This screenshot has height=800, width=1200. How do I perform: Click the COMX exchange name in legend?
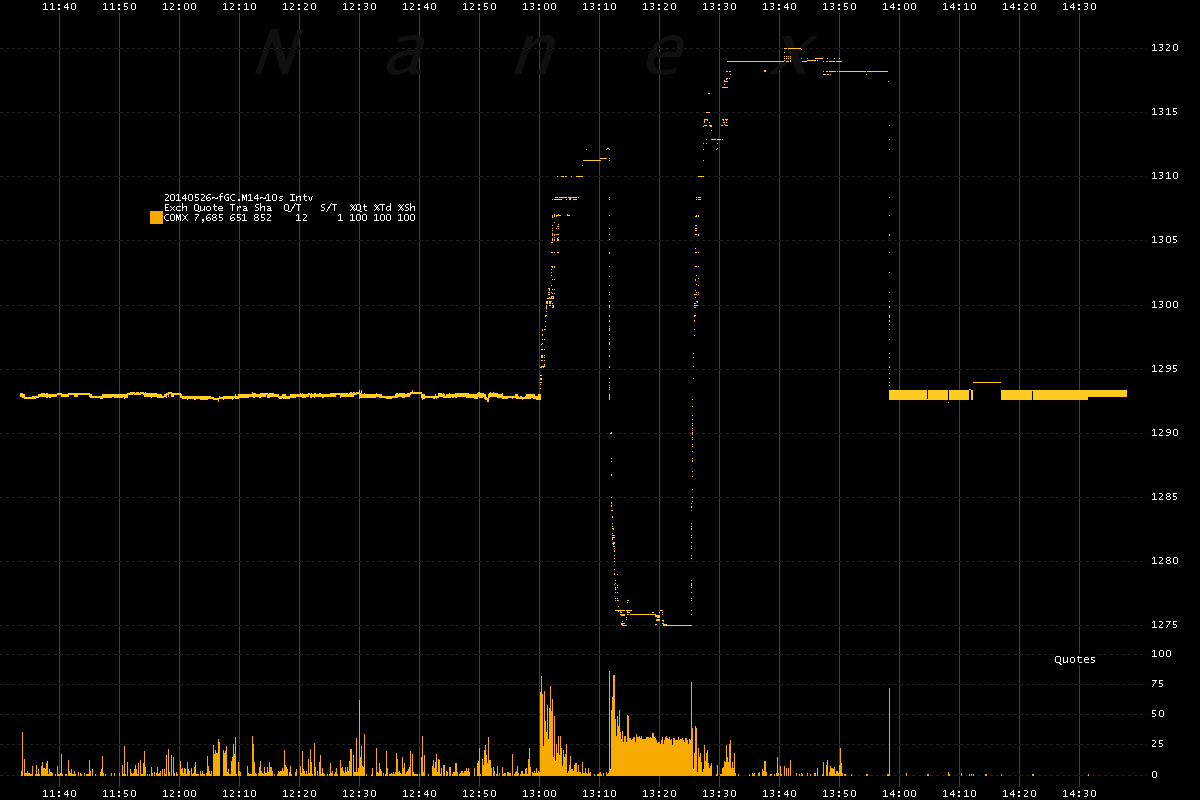176,217
